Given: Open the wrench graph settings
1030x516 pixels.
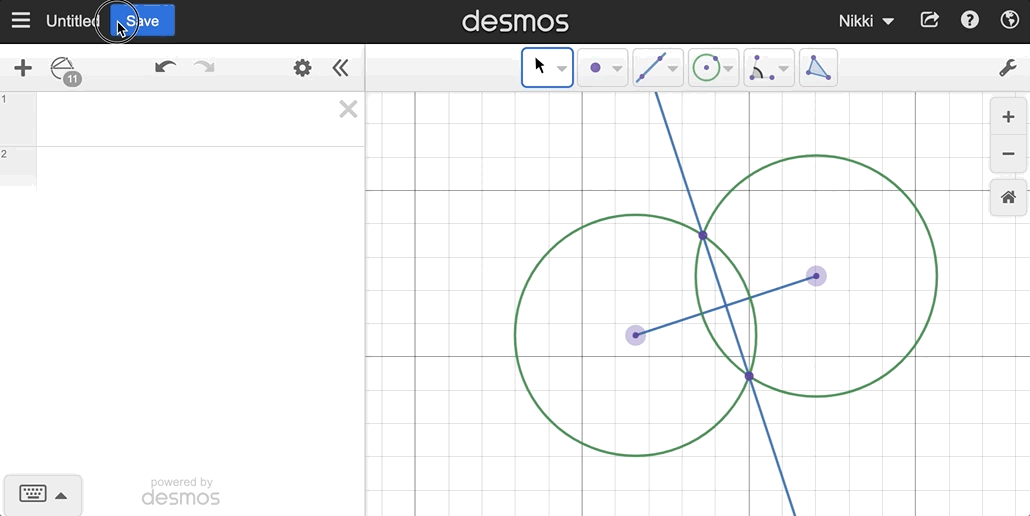Looking at the screenshot, I should (x=1008, y=68).
